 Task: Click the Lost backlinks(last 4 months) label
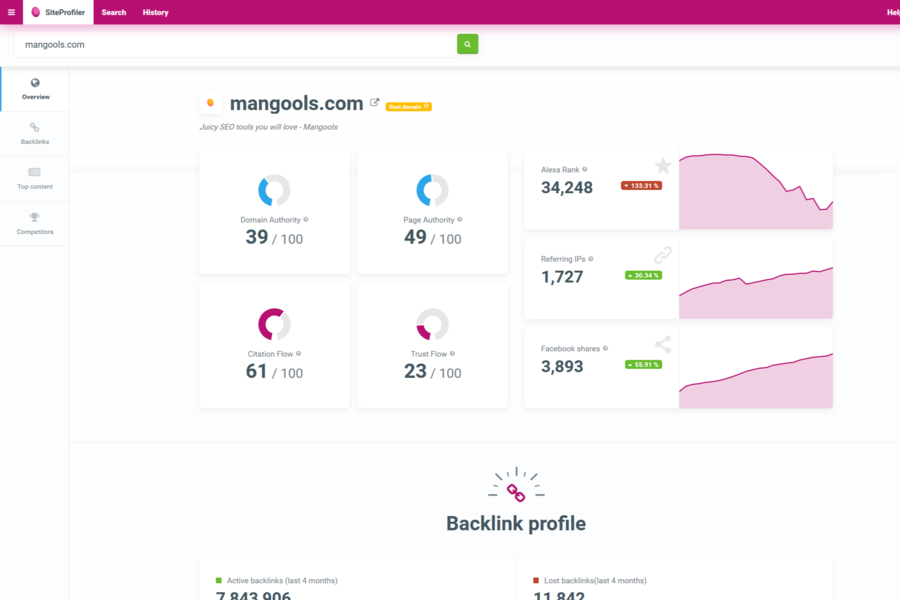pyautogui.click(x=595, y=580)
